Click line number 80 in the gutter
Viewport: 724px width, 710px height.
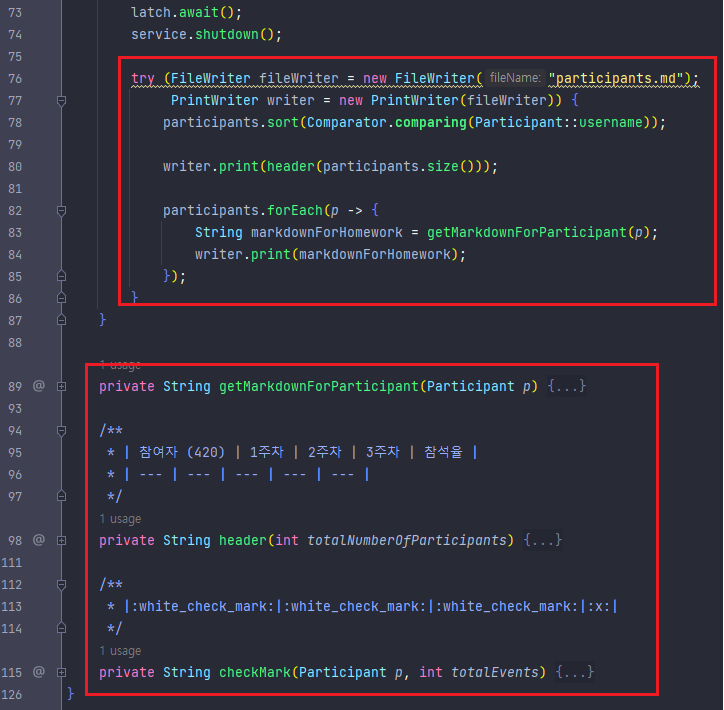pos(15,167)
